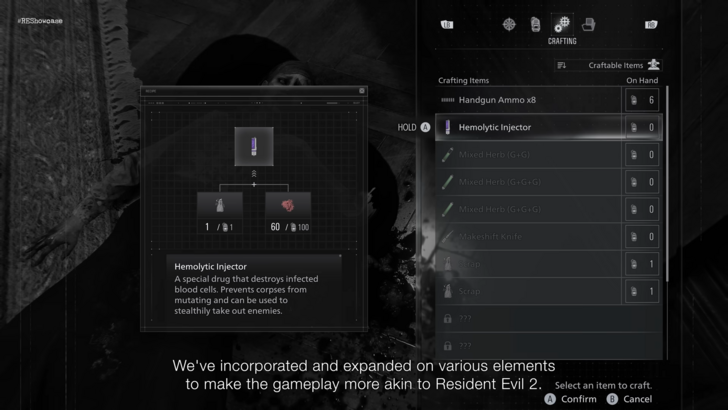The height and width of the screenshot is (410, 728).
Task: Click the Hemolytic Injector description title
Action: pos(210,267)
